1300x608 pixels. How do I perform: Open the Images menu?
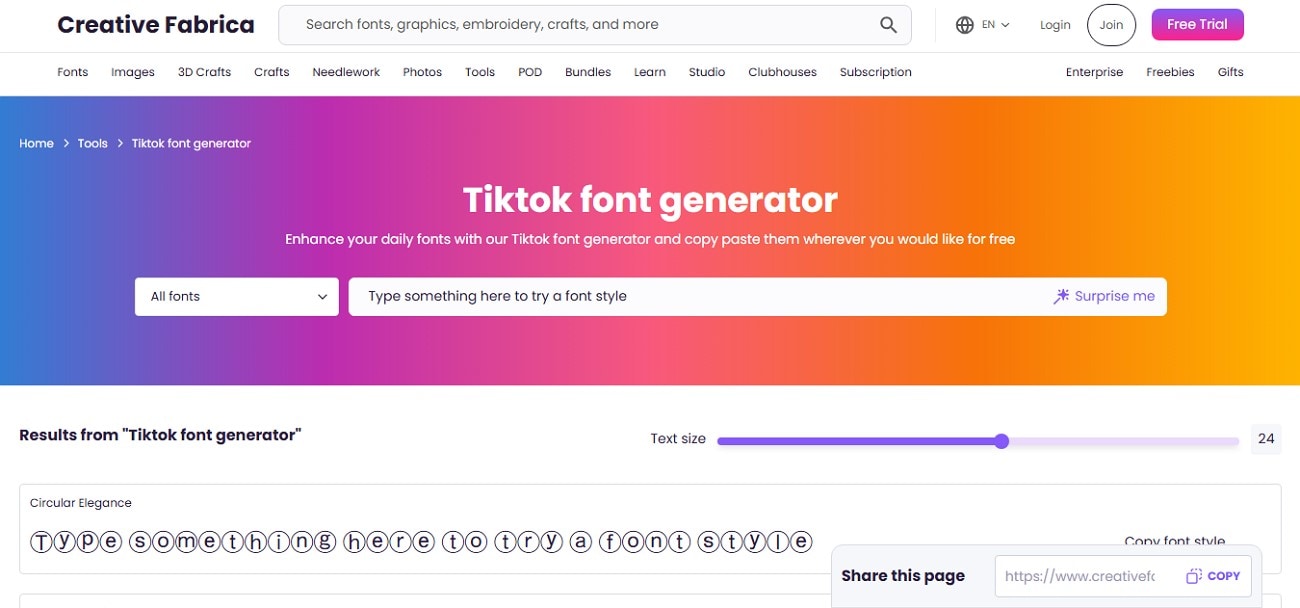133,72
